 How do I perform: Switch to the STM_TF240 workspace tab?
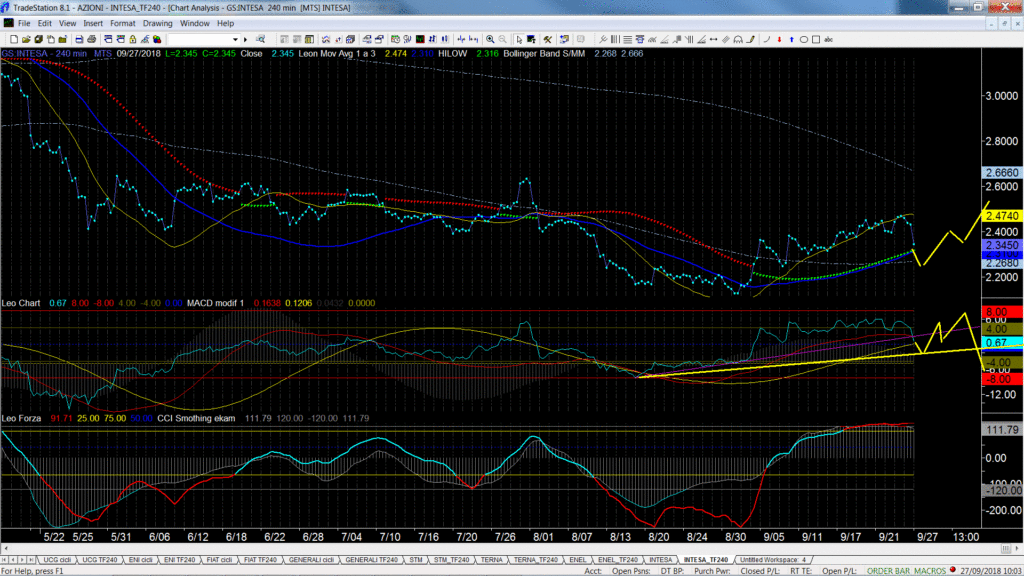(451, 560)
